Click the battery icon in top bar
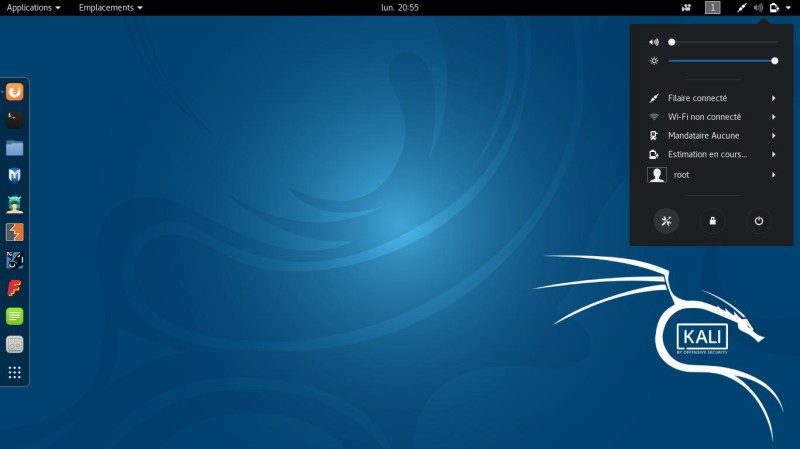This screenshot has width=800, height=449. (774, 8)
